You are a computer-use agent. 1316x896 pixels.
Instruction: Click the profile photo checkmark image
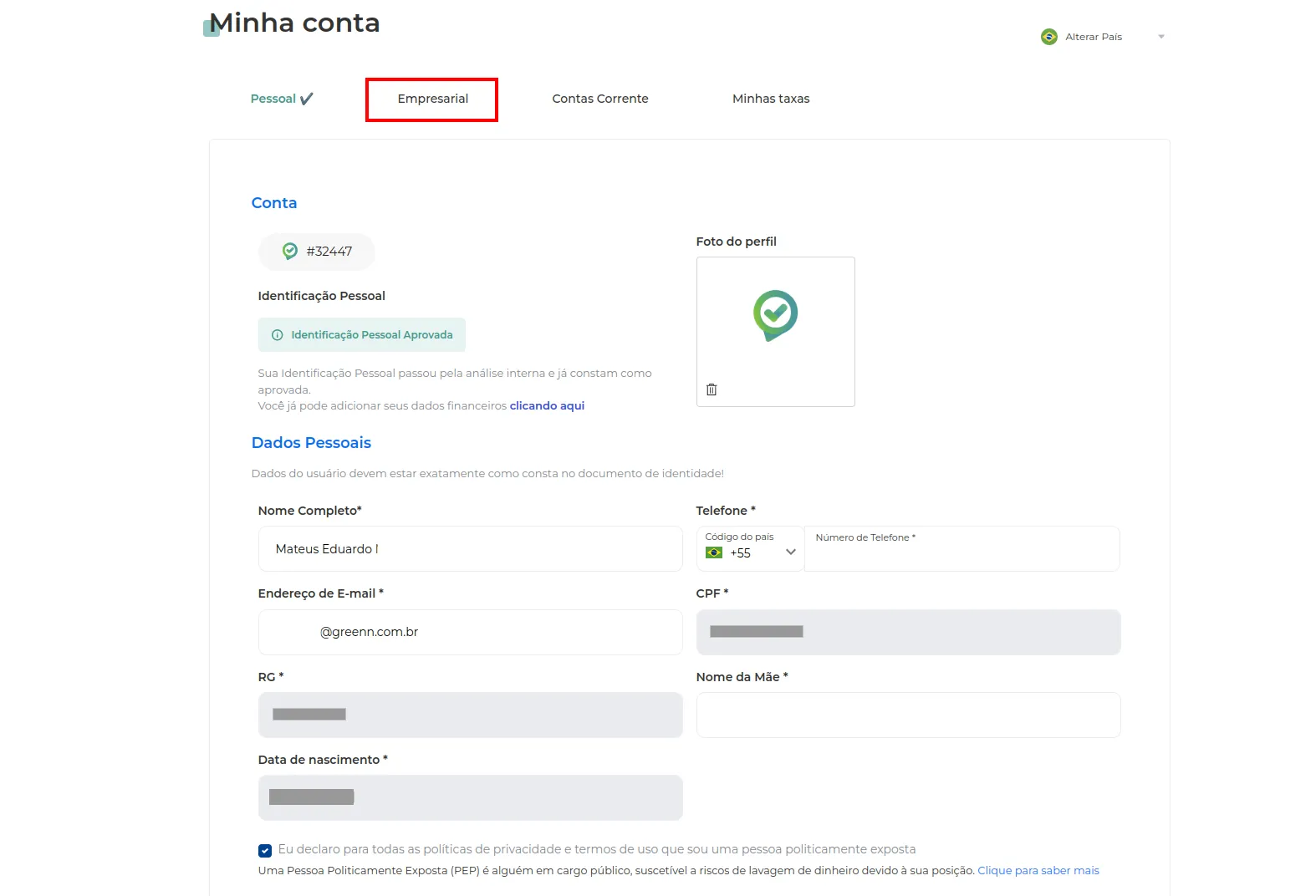pos(775,315)
